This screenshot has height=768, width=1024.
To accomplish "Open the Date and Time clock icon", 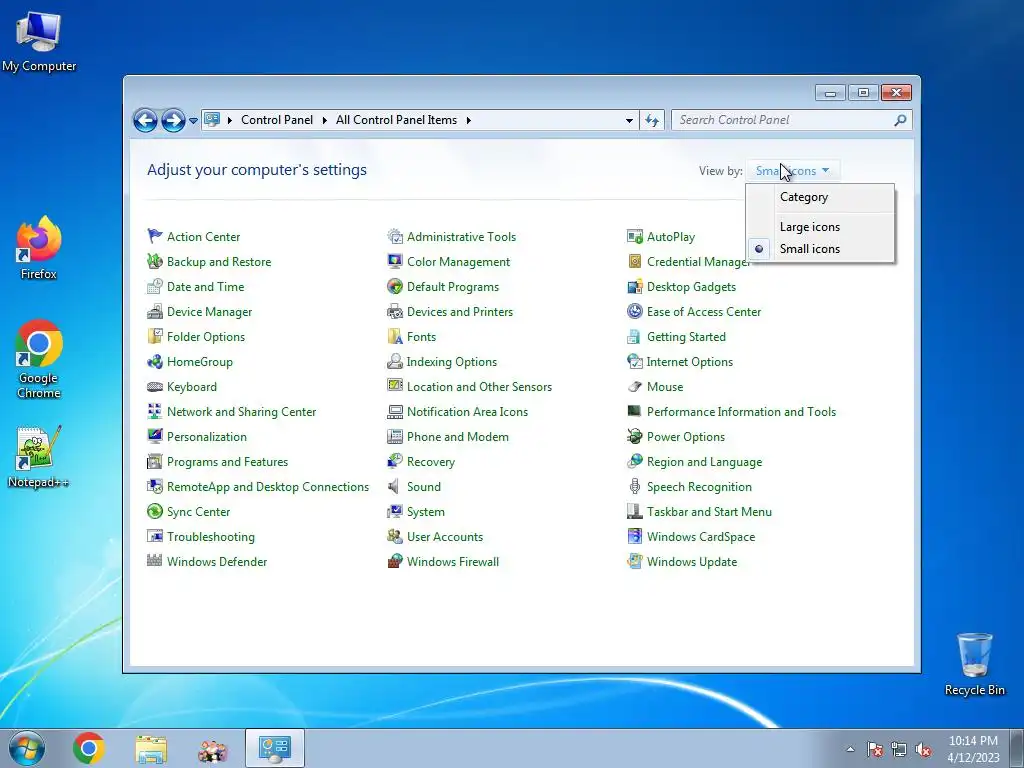I will coord(155,286).
